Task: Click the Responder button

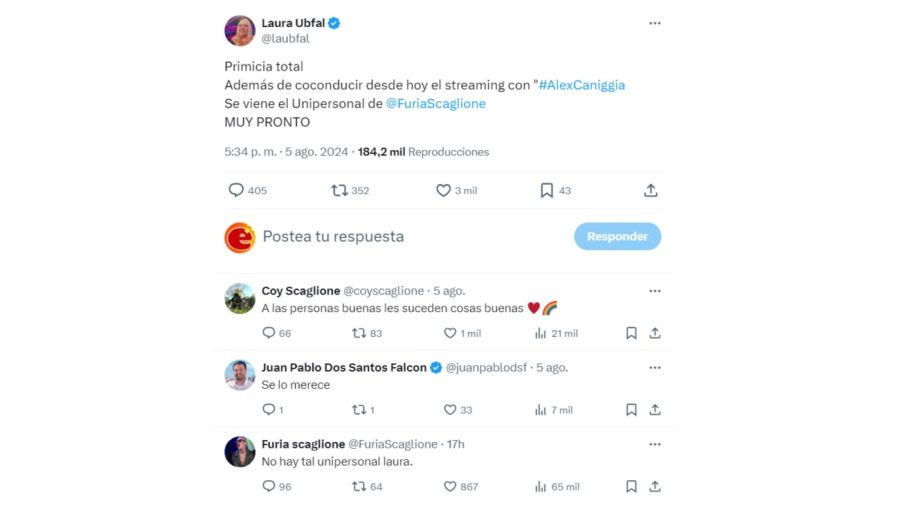Action: tap(617, 237)
